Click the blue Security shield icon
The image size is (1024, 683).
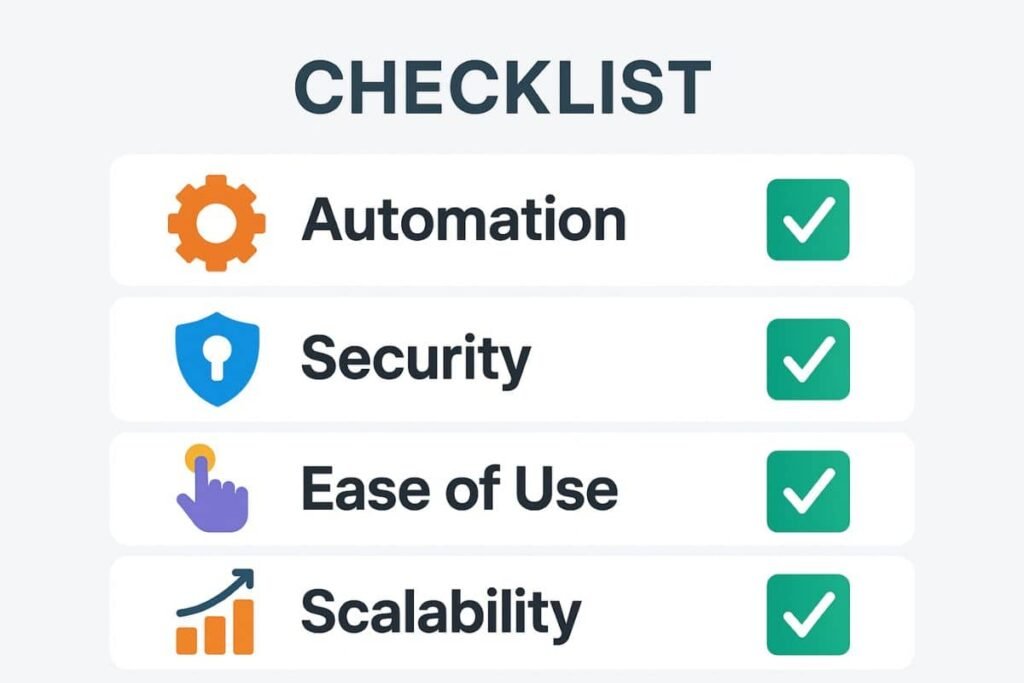click(x=216, y=360)
